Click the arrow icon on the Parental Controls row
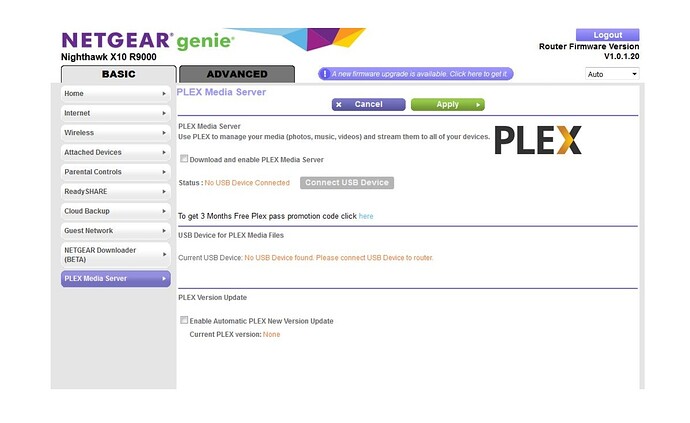Viewport: 690px width, 423px height. coord(164,172)
